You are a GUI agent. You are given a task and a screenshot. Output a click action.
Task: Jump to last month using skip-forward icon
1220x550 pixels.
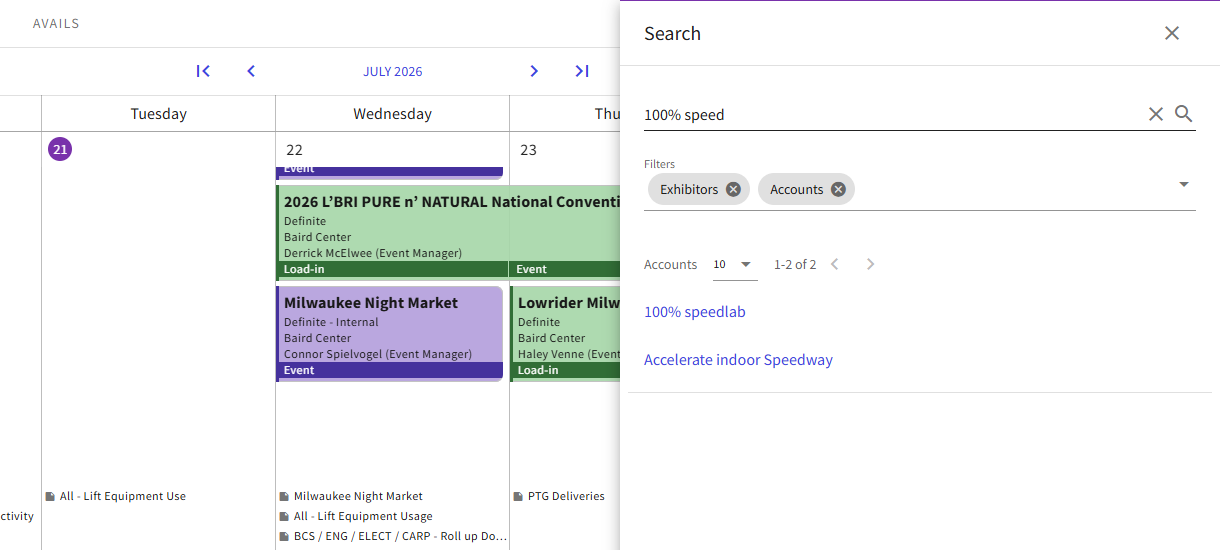(582, 71)
